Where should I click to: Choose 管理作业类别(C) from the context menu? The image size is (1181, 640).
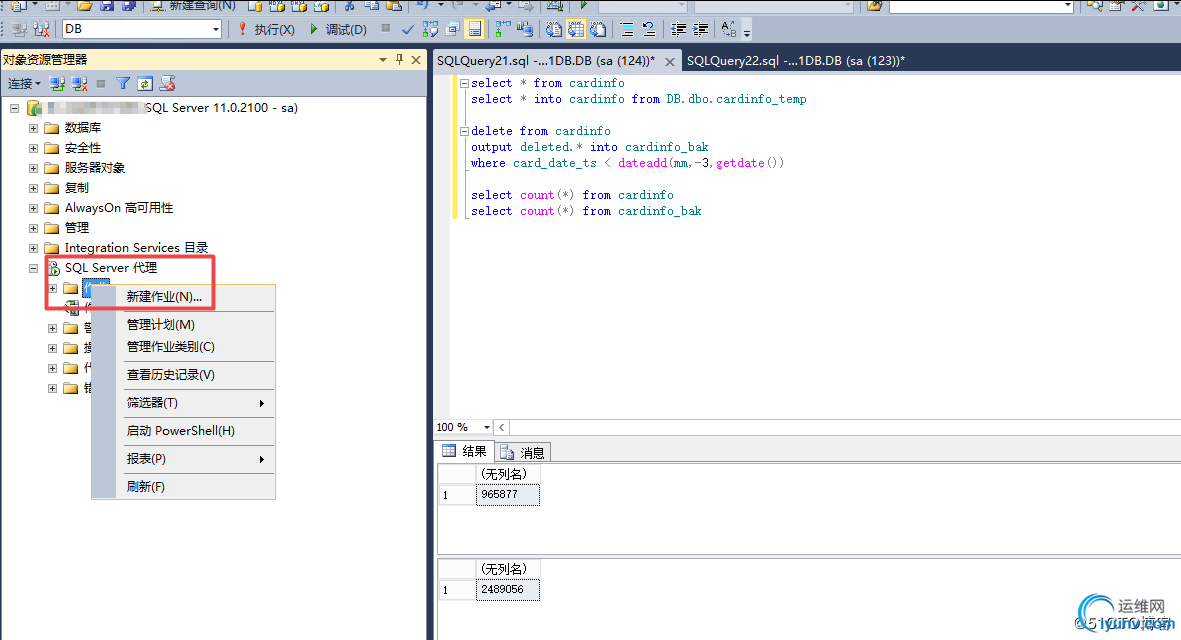point(184,346)
